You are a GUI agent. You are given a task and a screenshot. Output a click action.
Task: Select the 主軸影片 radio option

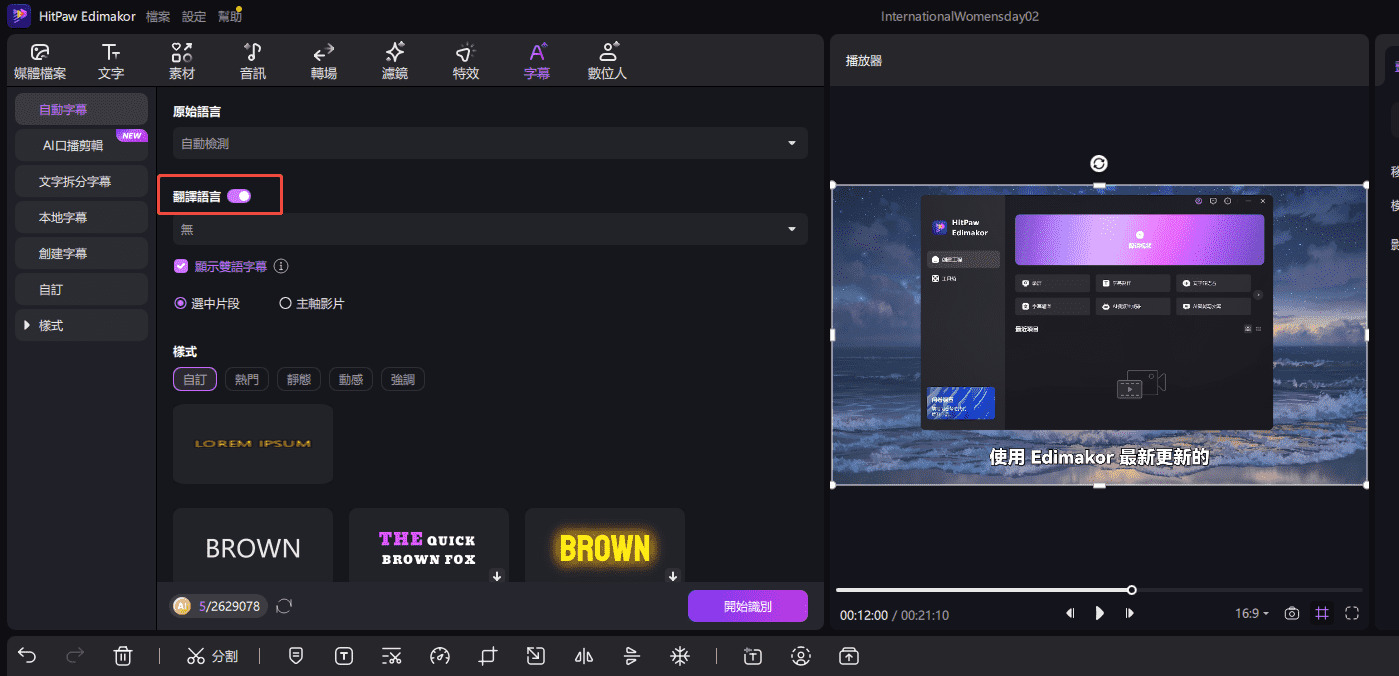click(x=285, y=303)
